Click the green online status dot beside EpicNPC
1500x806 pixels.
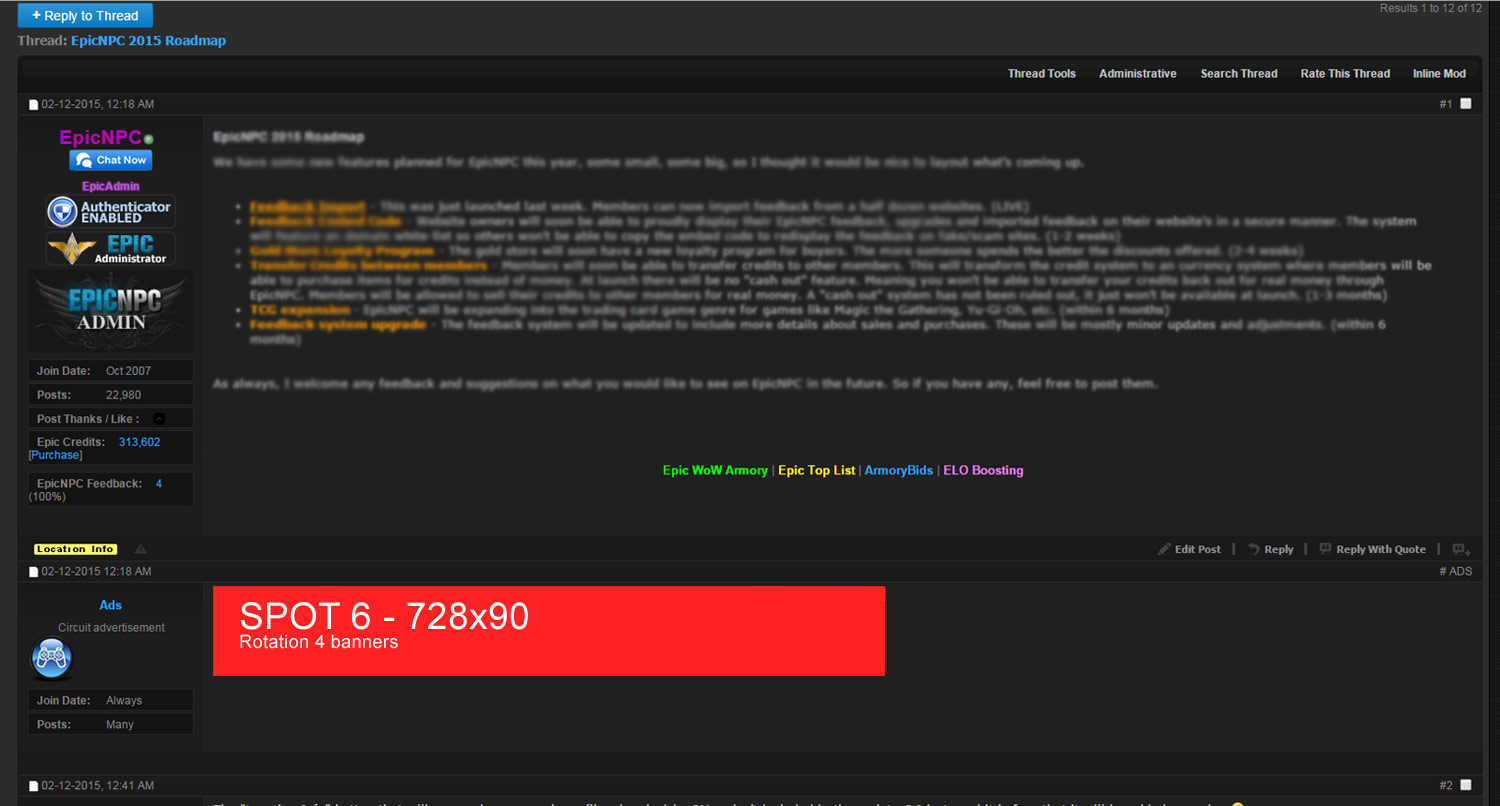pos(148,139)
